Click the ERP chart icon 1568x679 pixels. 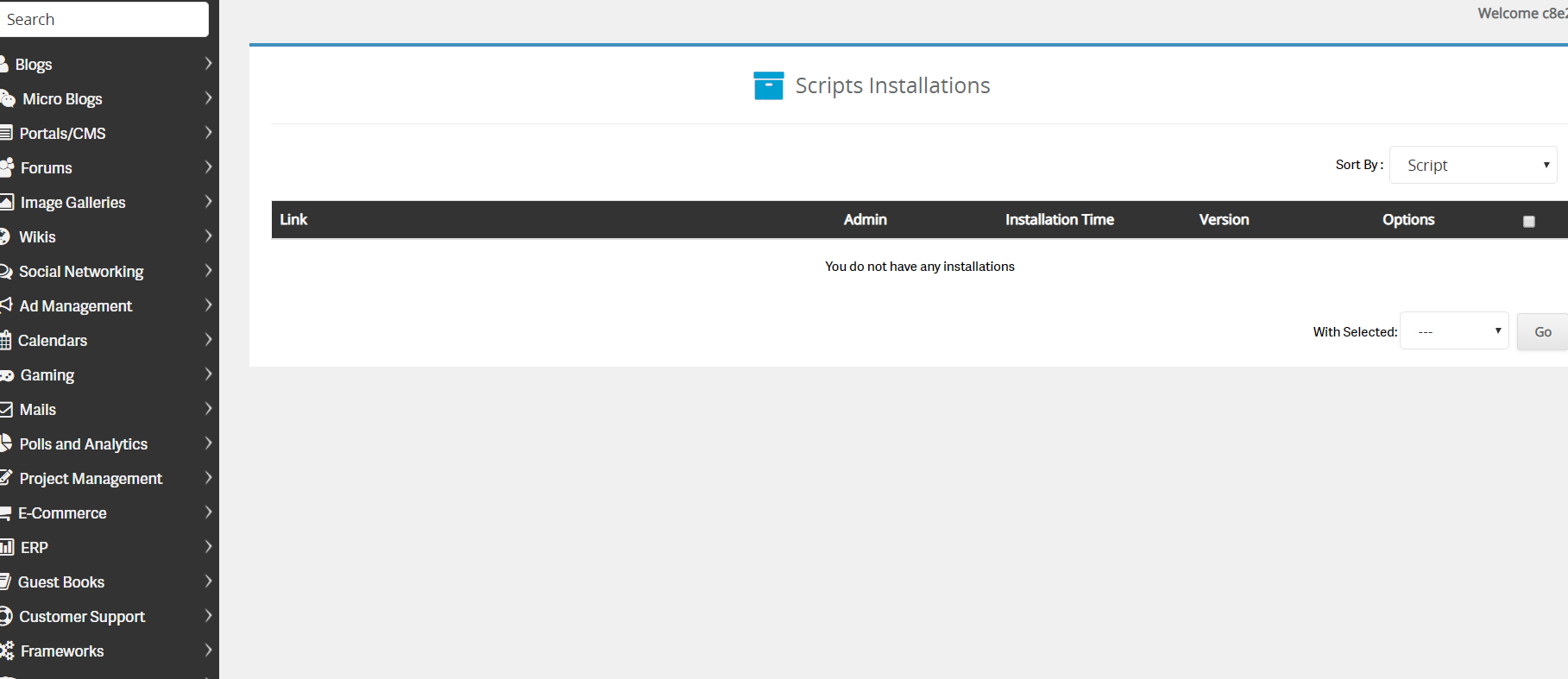(7, 548)
